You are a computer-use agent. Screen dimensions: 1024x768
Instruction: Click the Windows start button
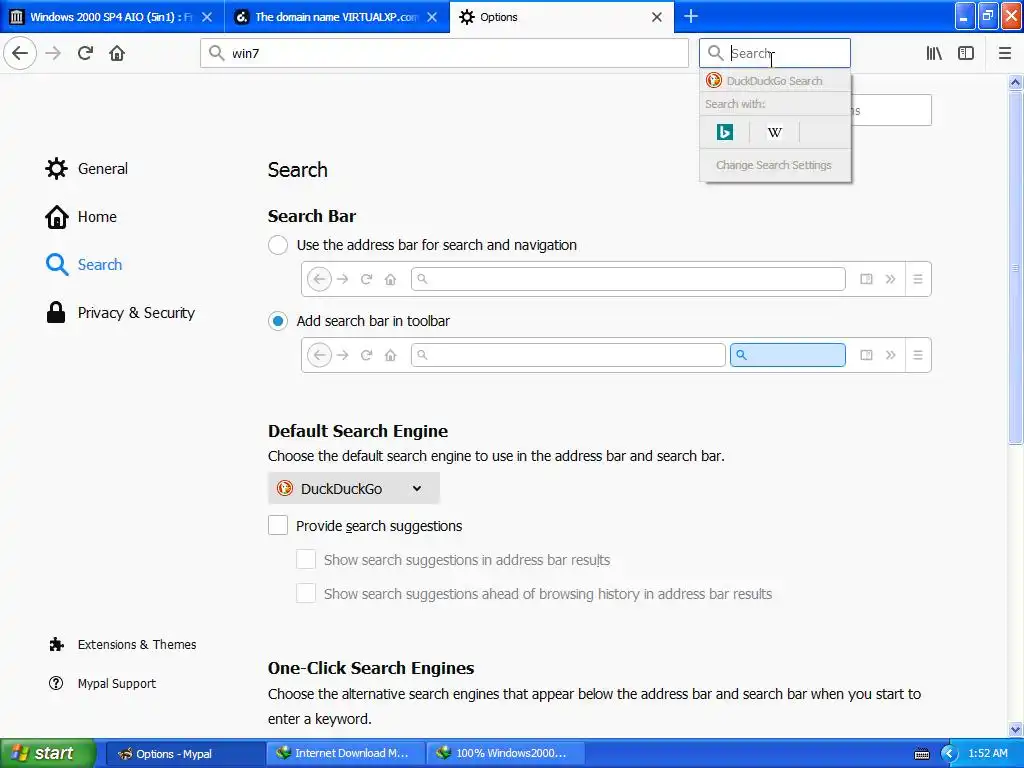pyautogui.click(x=48, y=753)
